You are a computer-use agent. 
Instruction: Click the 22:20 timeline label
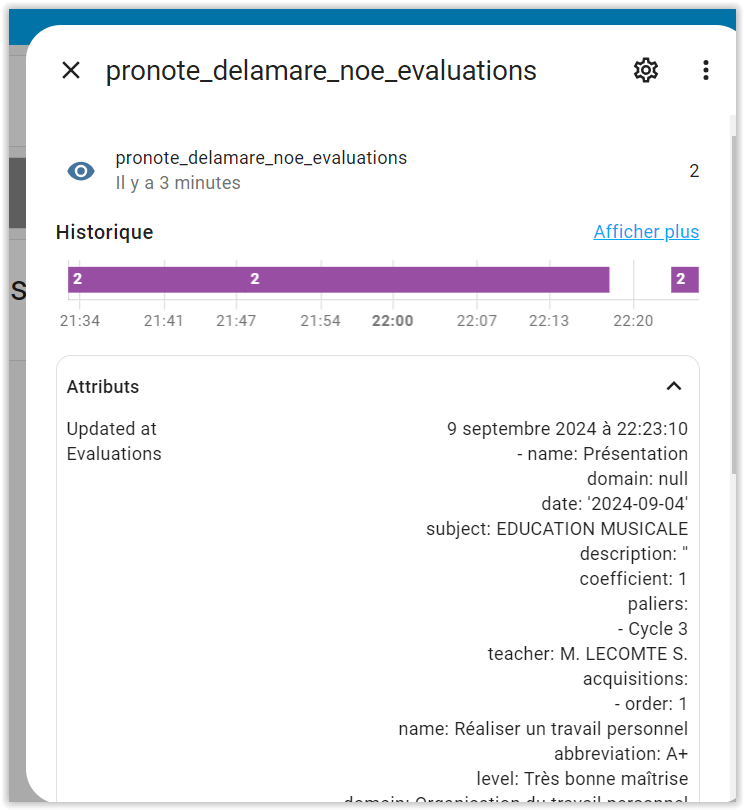click(x=633, y=321)
